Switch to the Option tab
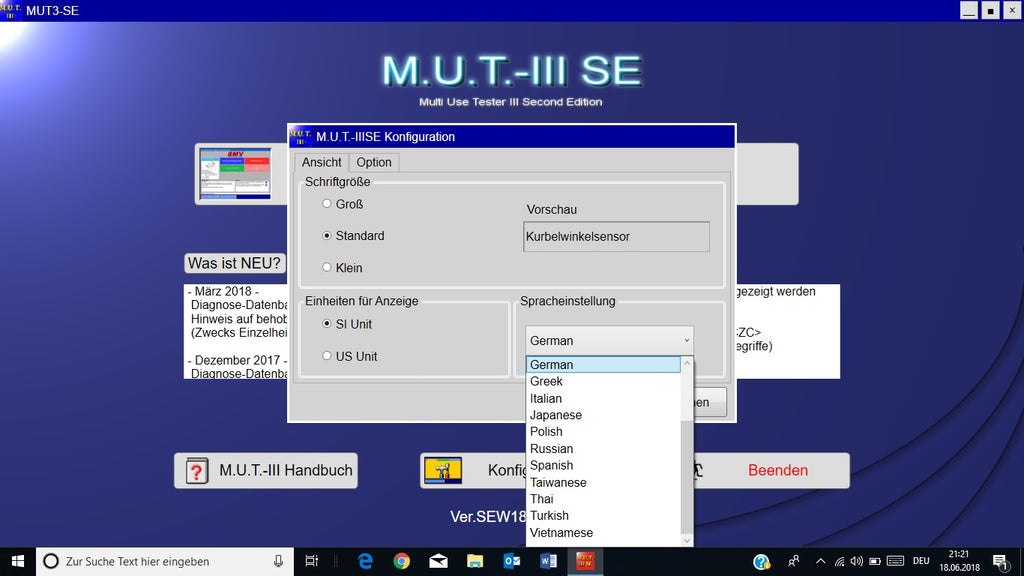 pos(374,162)
